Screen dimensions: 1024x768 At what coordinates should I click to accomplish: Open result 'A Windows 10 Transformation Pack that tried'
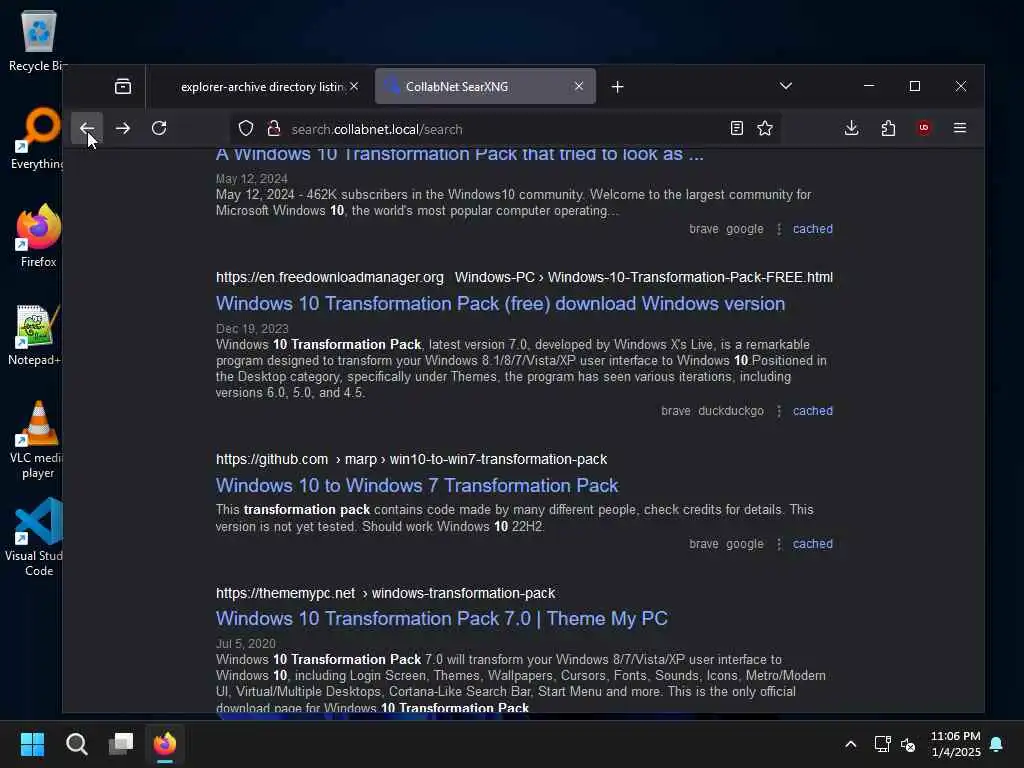point(460,154)
